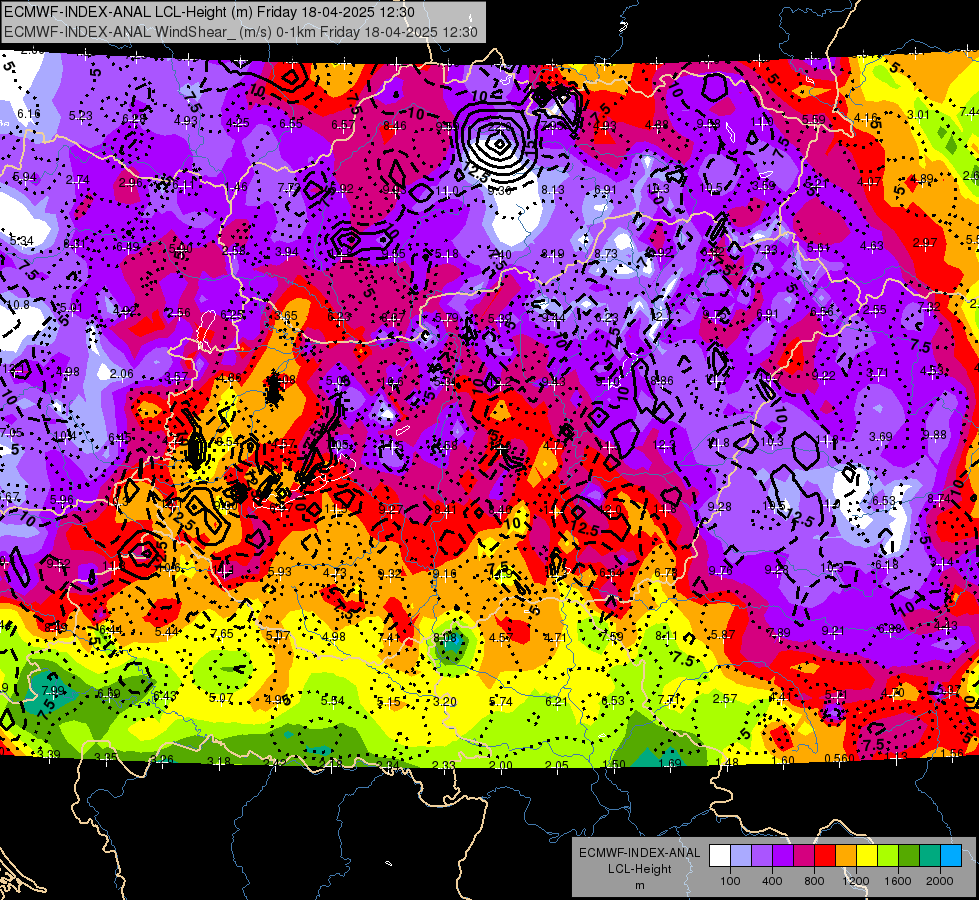
Task: Click the legend tick label 2000
Action: click(x=940, y=881)
